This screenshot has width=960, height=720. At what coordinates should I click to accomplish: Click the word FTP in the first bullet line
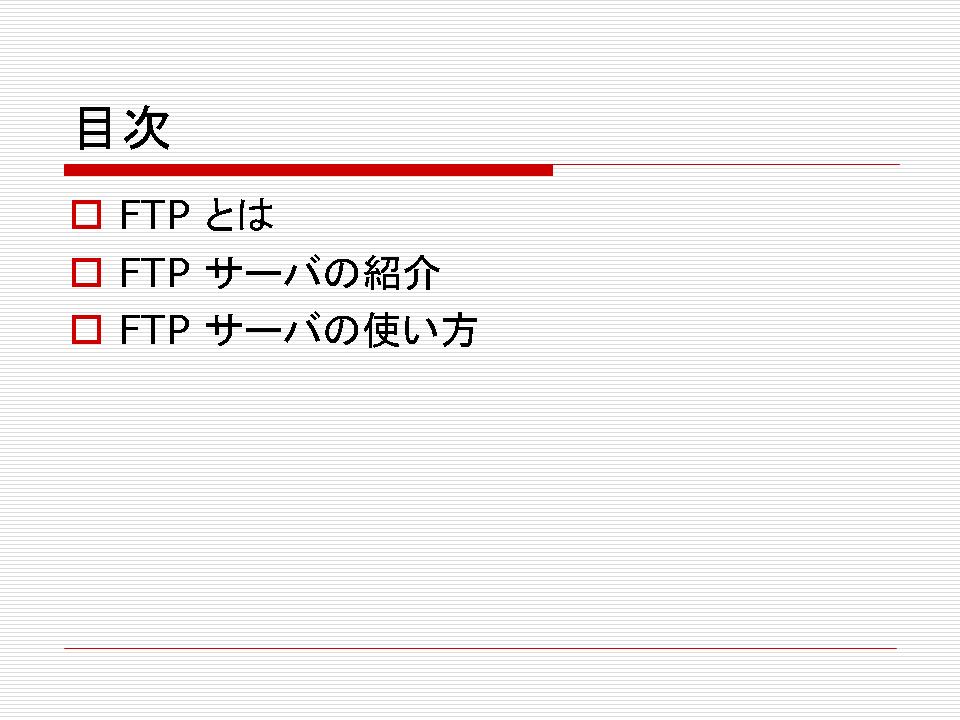pos(155,215)
